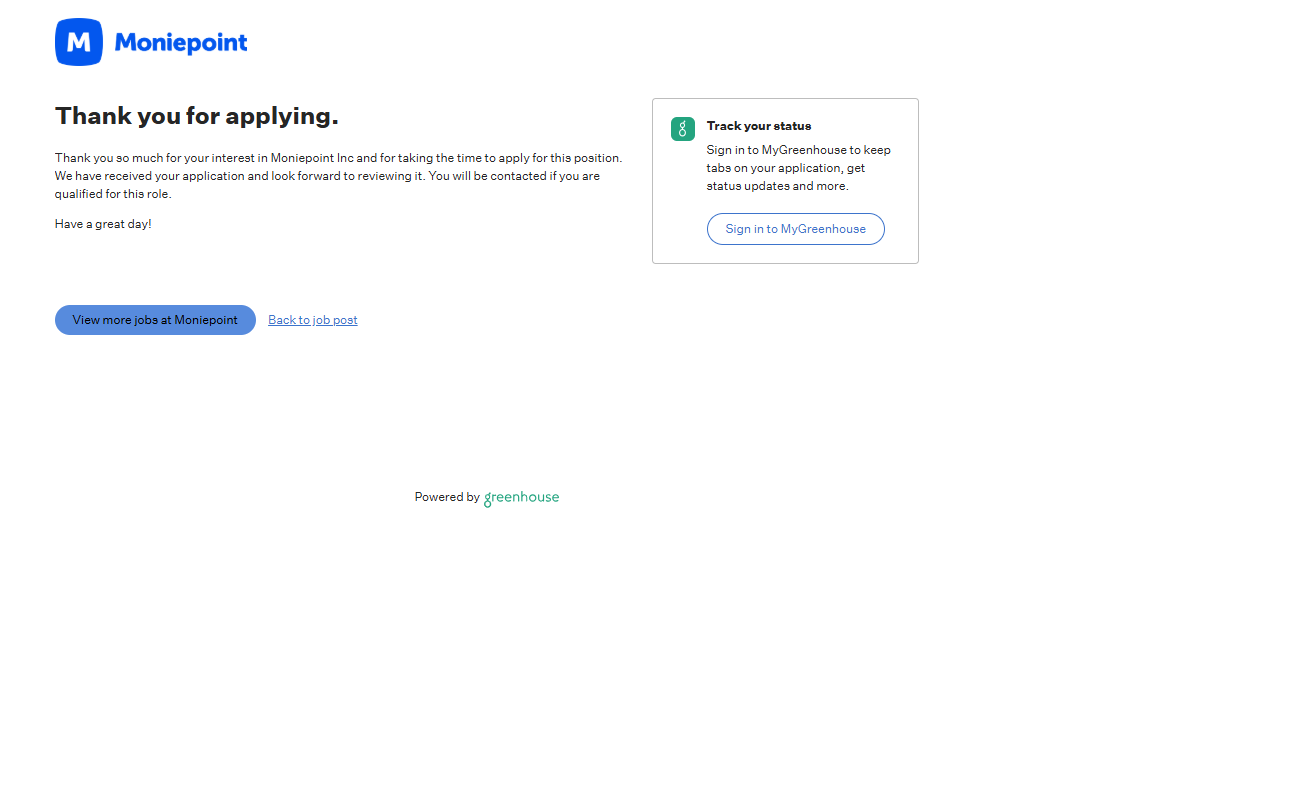
Task: Click the Moniepoint wordmark in the header
Action: pyautogui.click(x=181, y=43)
